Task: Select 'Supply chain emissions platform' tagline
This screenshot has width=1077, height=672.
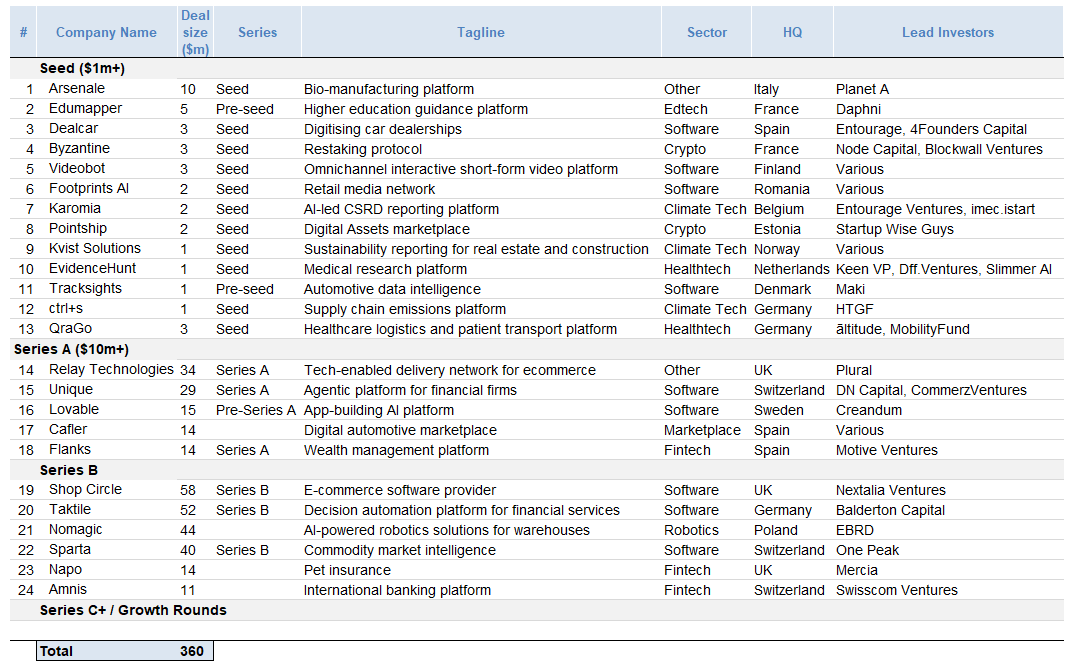Action: pyautogui.click(x=405, y=309)
